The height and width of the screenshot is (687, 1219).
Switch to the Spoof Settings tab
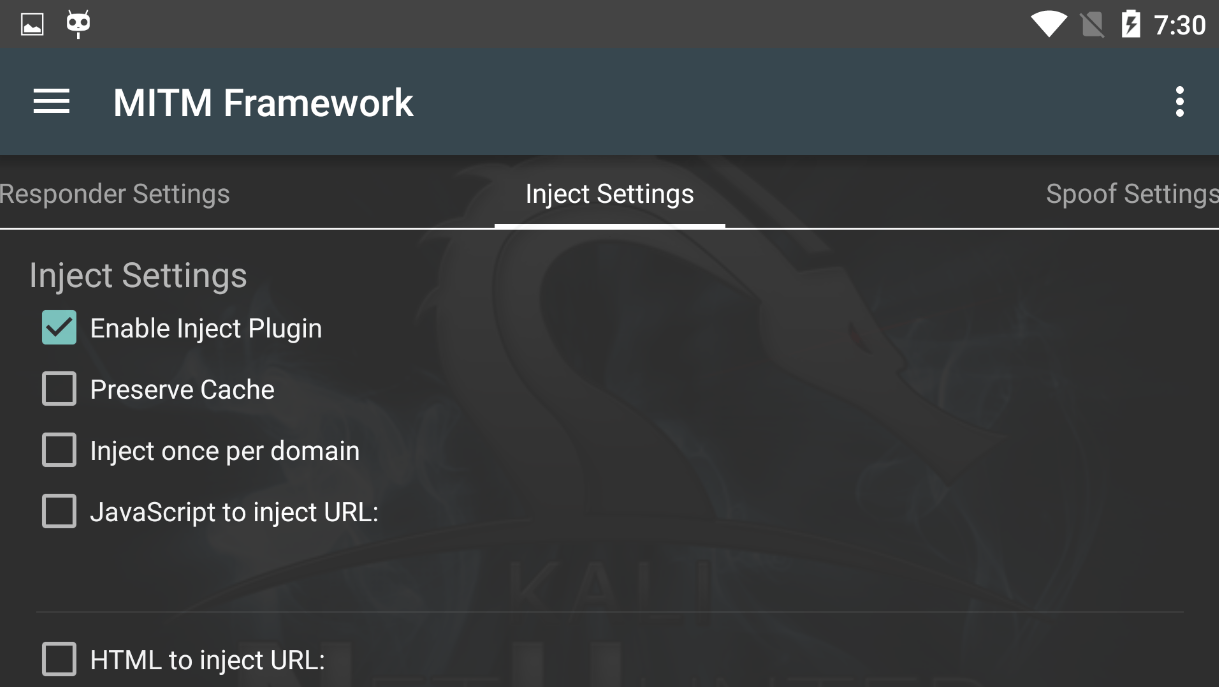click(1132, 194)
